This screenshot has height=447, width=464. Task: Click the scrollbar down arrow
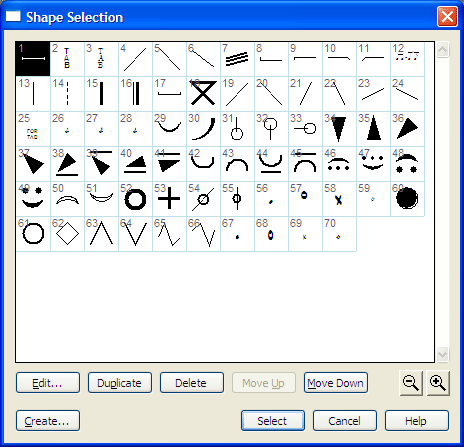pos(442,354)
